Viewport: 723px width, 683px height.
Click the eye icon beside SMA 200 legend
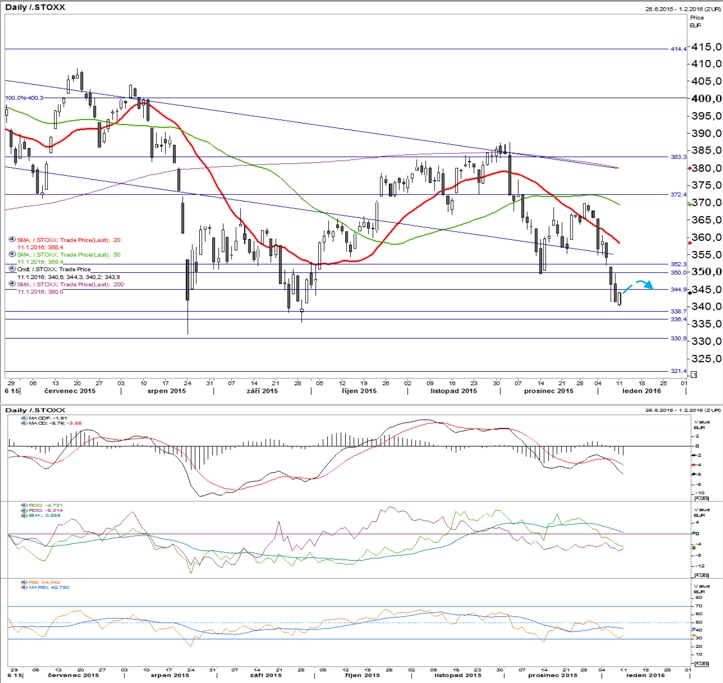12,285
